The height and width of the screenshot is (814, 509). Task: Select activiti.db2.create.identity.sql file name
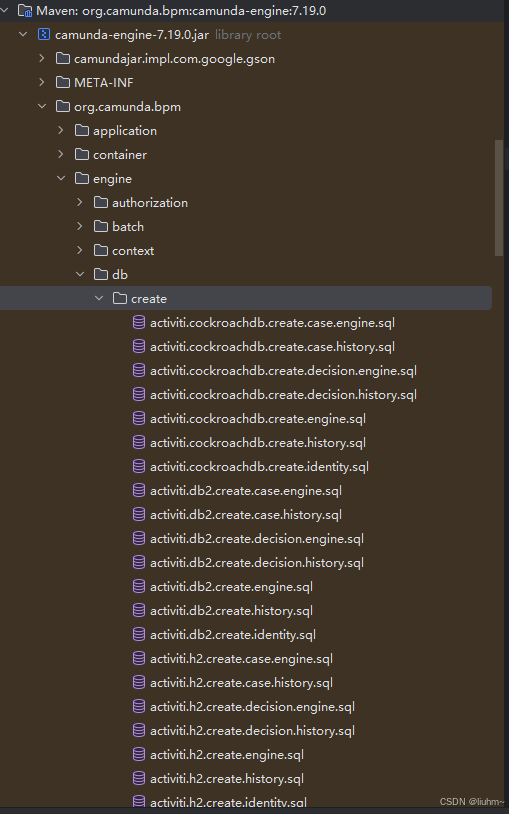coord(233,634)
